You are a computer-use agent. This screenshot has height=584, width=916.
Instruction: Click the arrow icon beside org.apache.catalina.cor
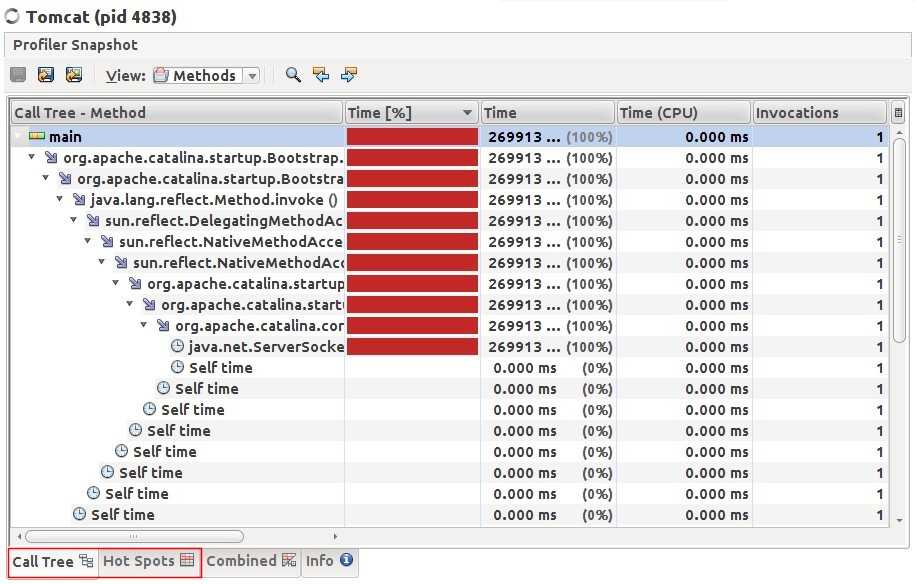point(164,326)
